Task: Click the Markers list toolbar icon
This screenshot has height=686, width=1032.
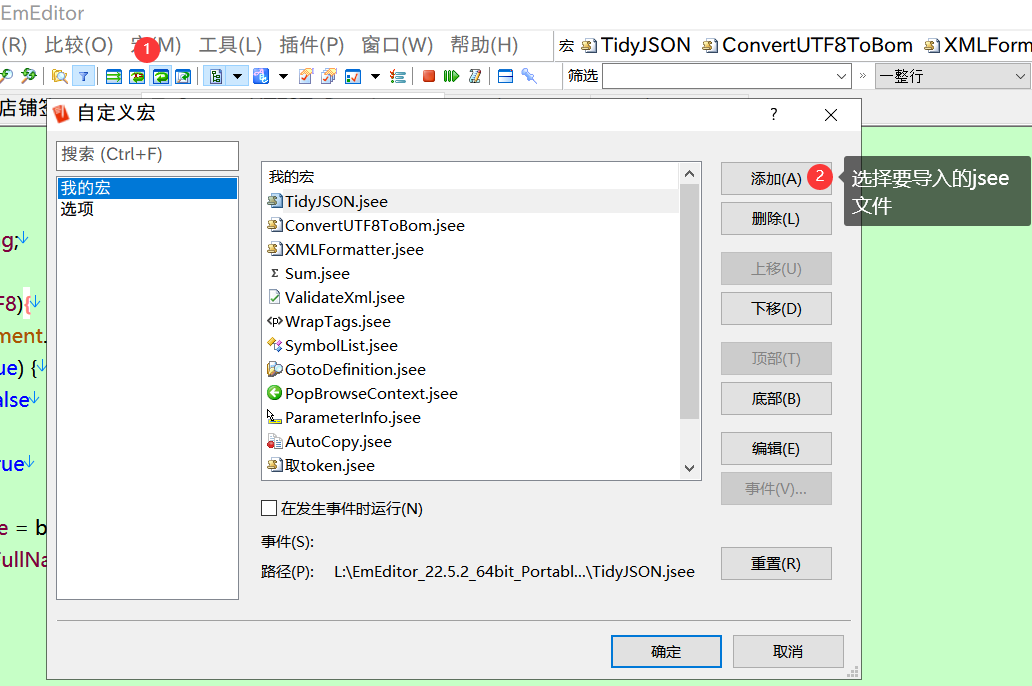Action: click(398, 76)
